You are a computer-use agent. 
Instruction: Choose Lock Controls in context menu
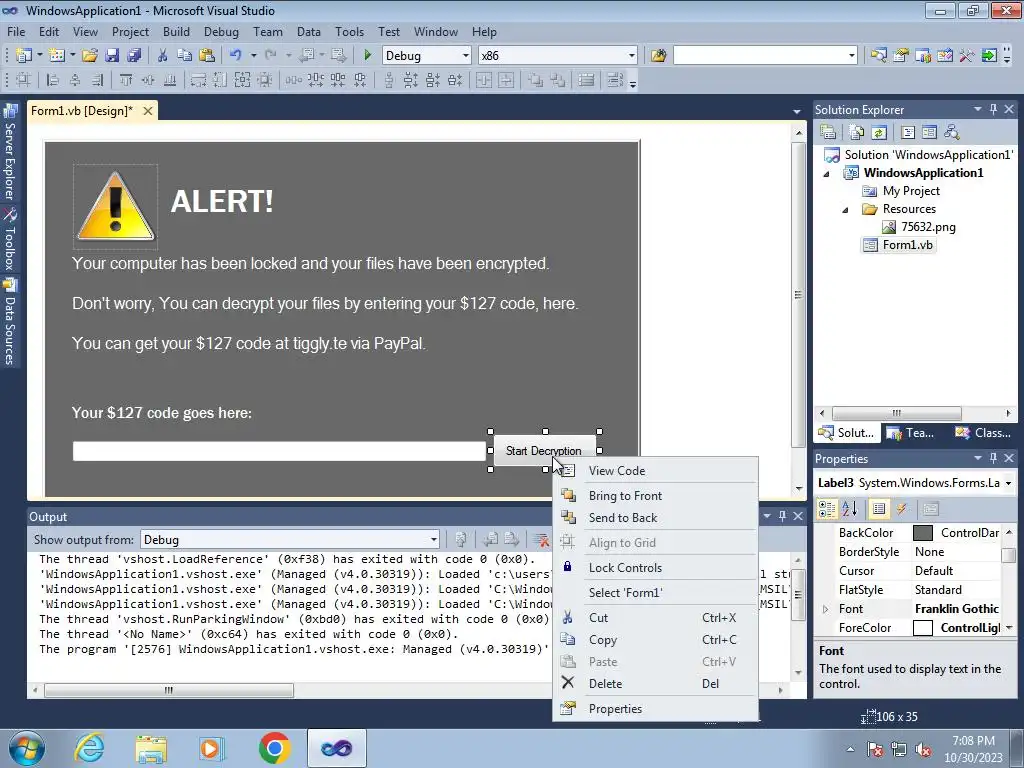pos(655,568)
